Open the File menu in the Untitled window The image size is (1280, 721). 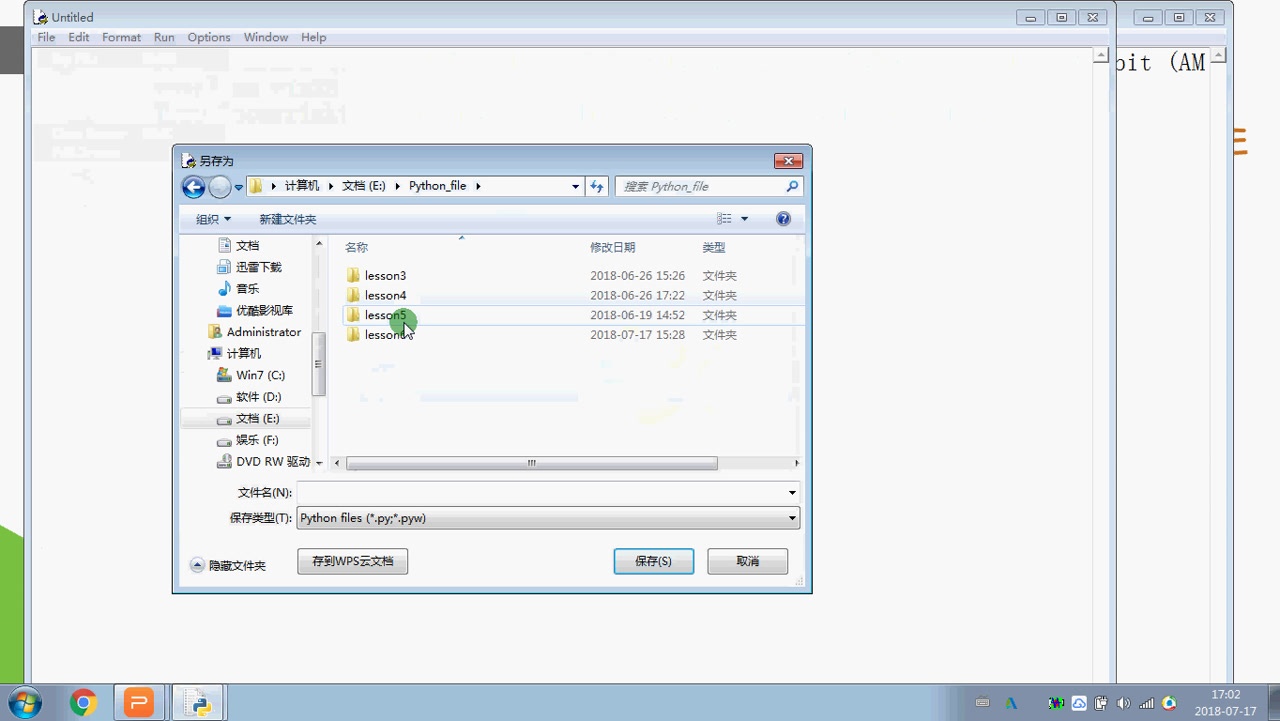[46, 37]
